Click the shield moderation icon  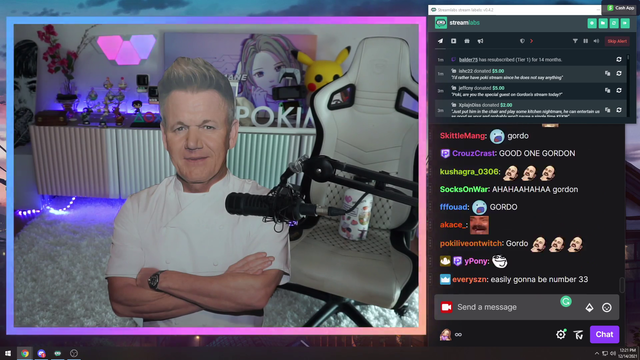(x=522, y=41)
